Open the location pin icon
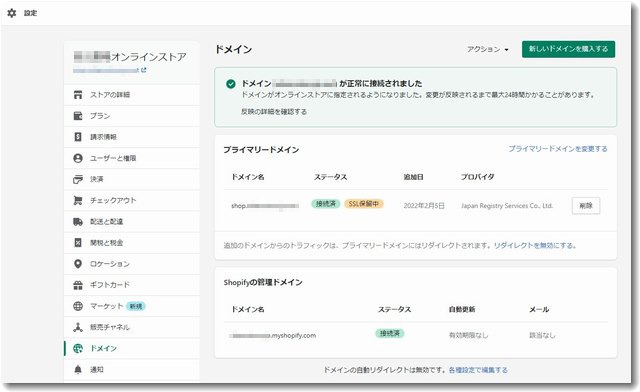The height and width of the screenshot is (392, 640). pyautogui.click(x=78, y=264)
